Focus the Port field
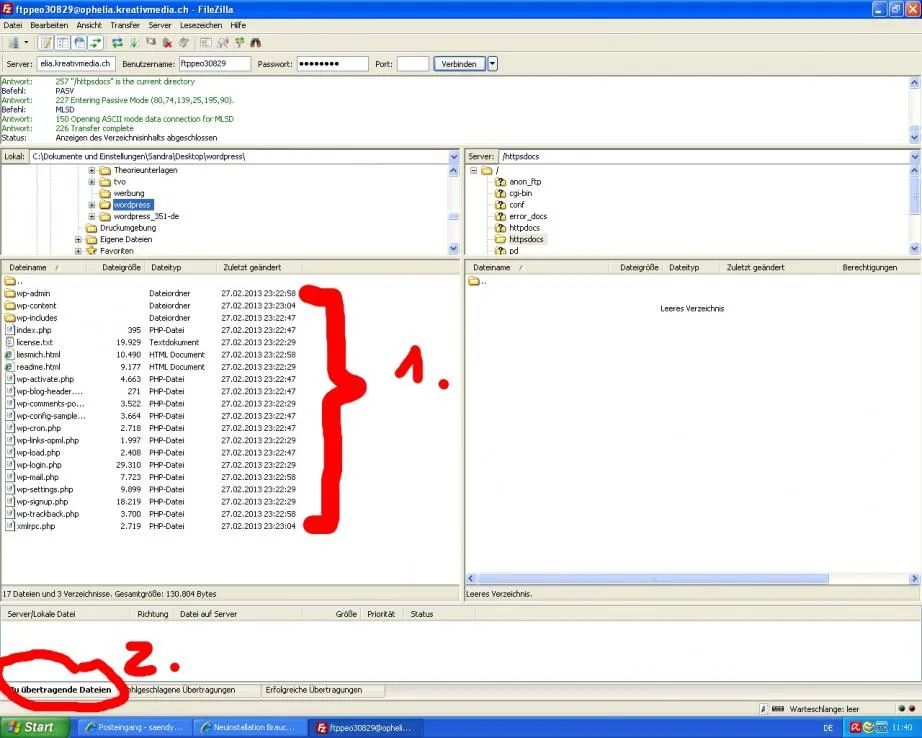Screen dimensions: 922x738 coord(413,64)
